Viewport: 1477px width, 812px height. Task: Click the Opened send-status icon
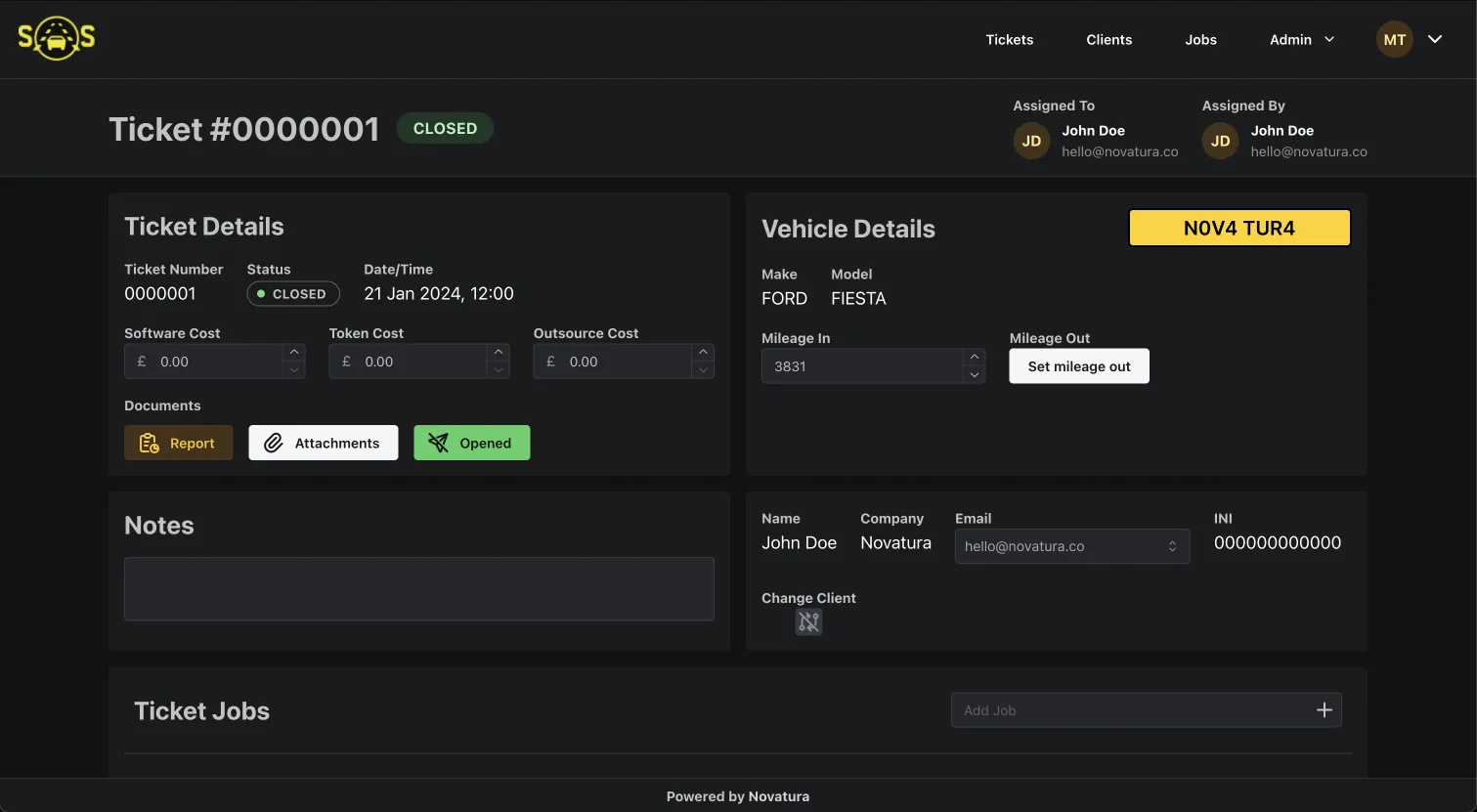click(x=437, y=442)
